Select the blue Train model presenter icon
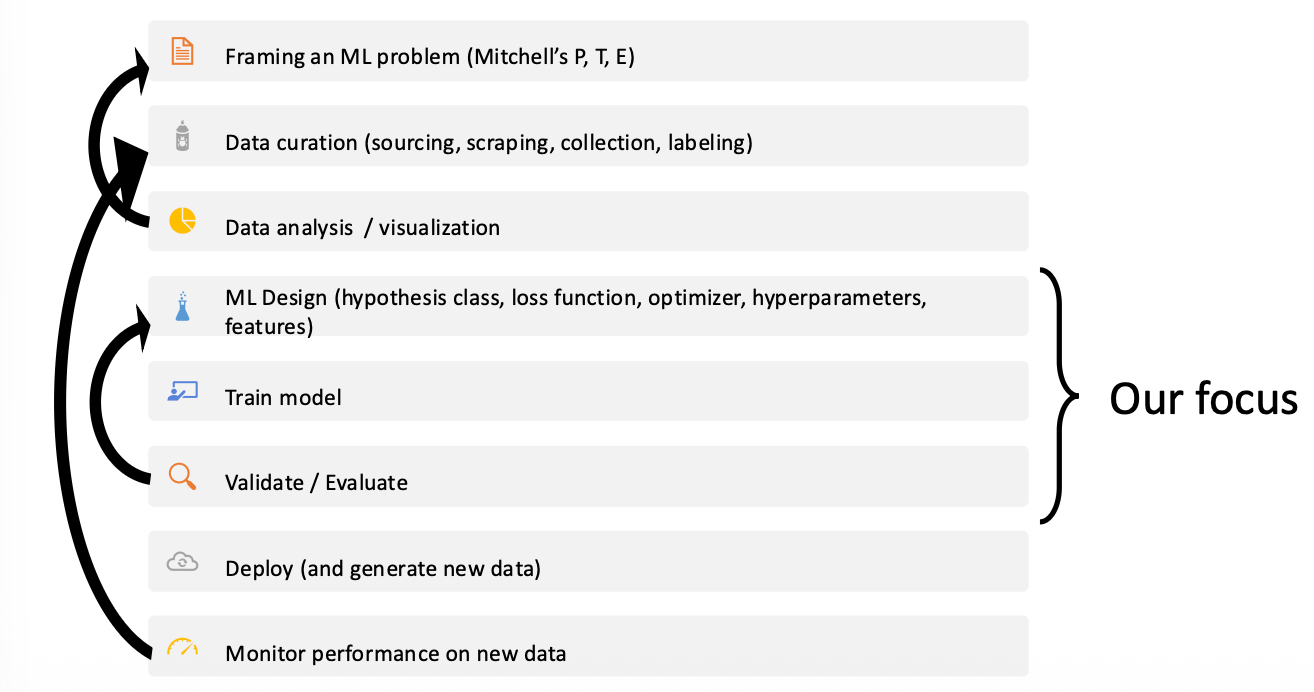The height and width of the screenshot is (692, 1314). [182, 392]
